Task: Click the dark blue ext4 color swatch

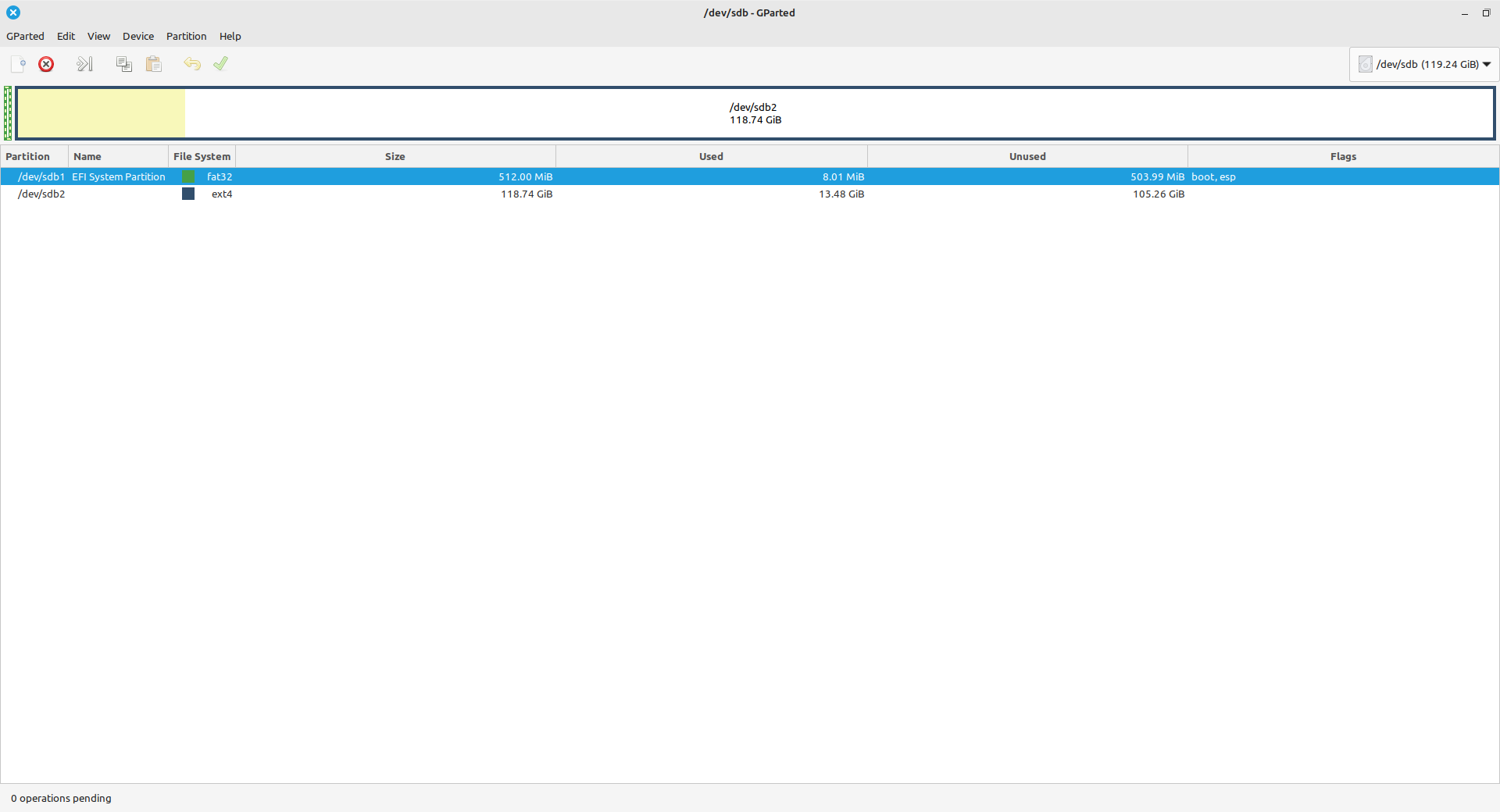Action: 188,194
